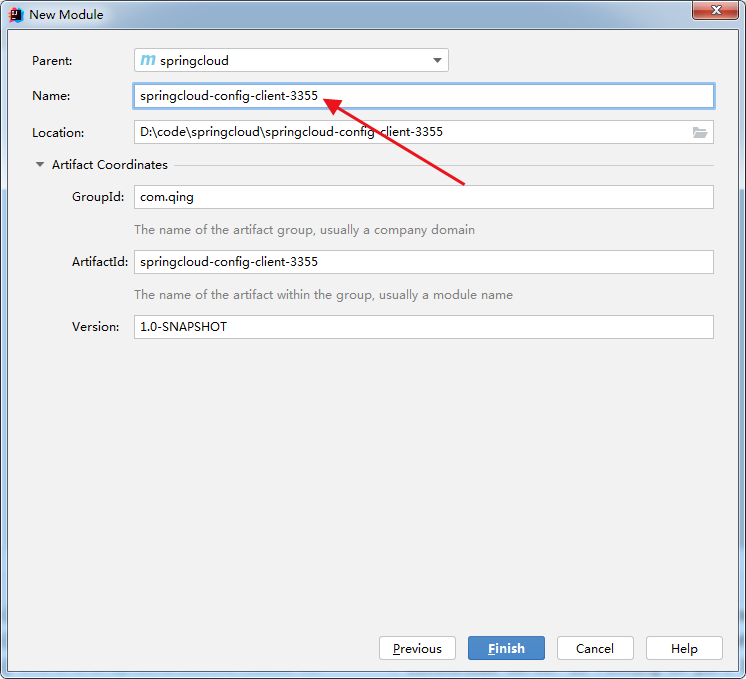This screenshot has height=679, width=746.
Task: Click the GroupId hint about company domain
Action: (304, 230)
